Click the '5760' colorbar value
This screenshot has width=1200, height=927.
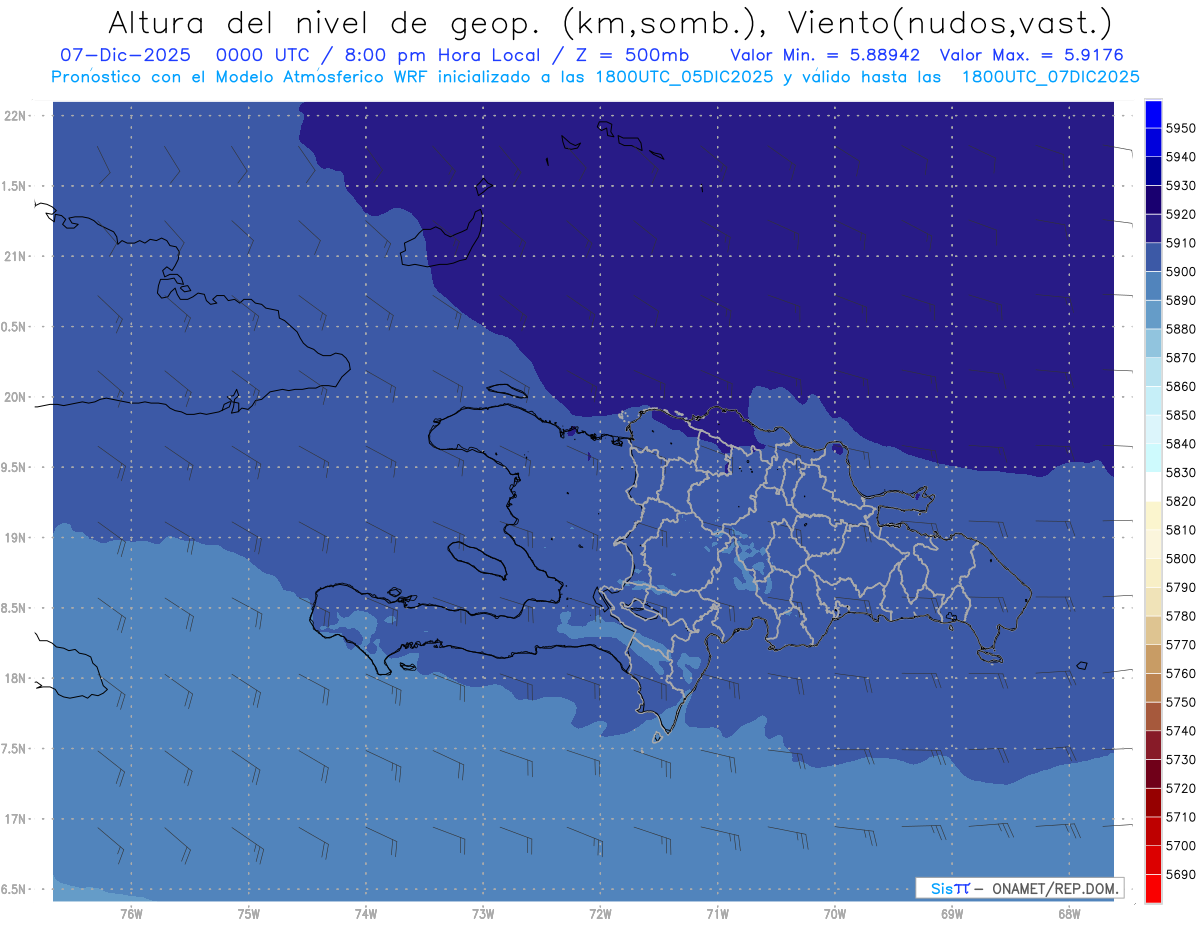click(1181, 673)
